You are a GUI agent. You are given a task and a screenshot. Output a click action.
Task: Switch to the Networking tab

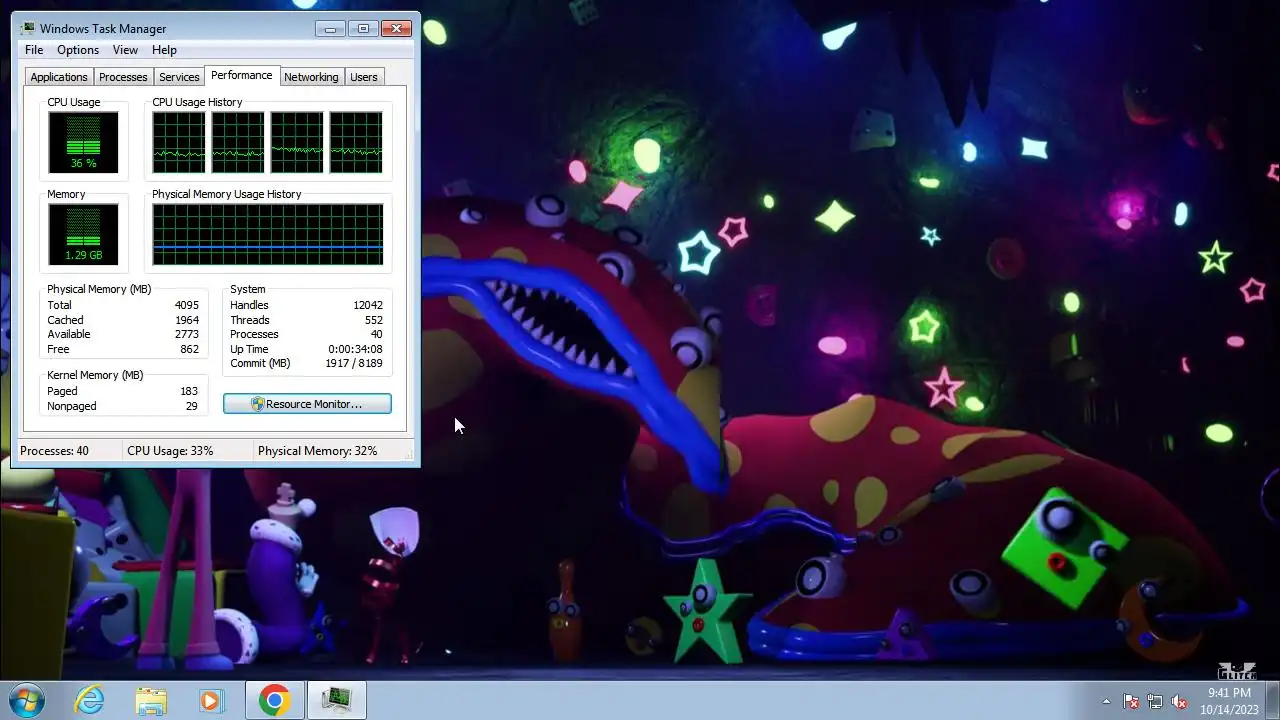(311, 77)
